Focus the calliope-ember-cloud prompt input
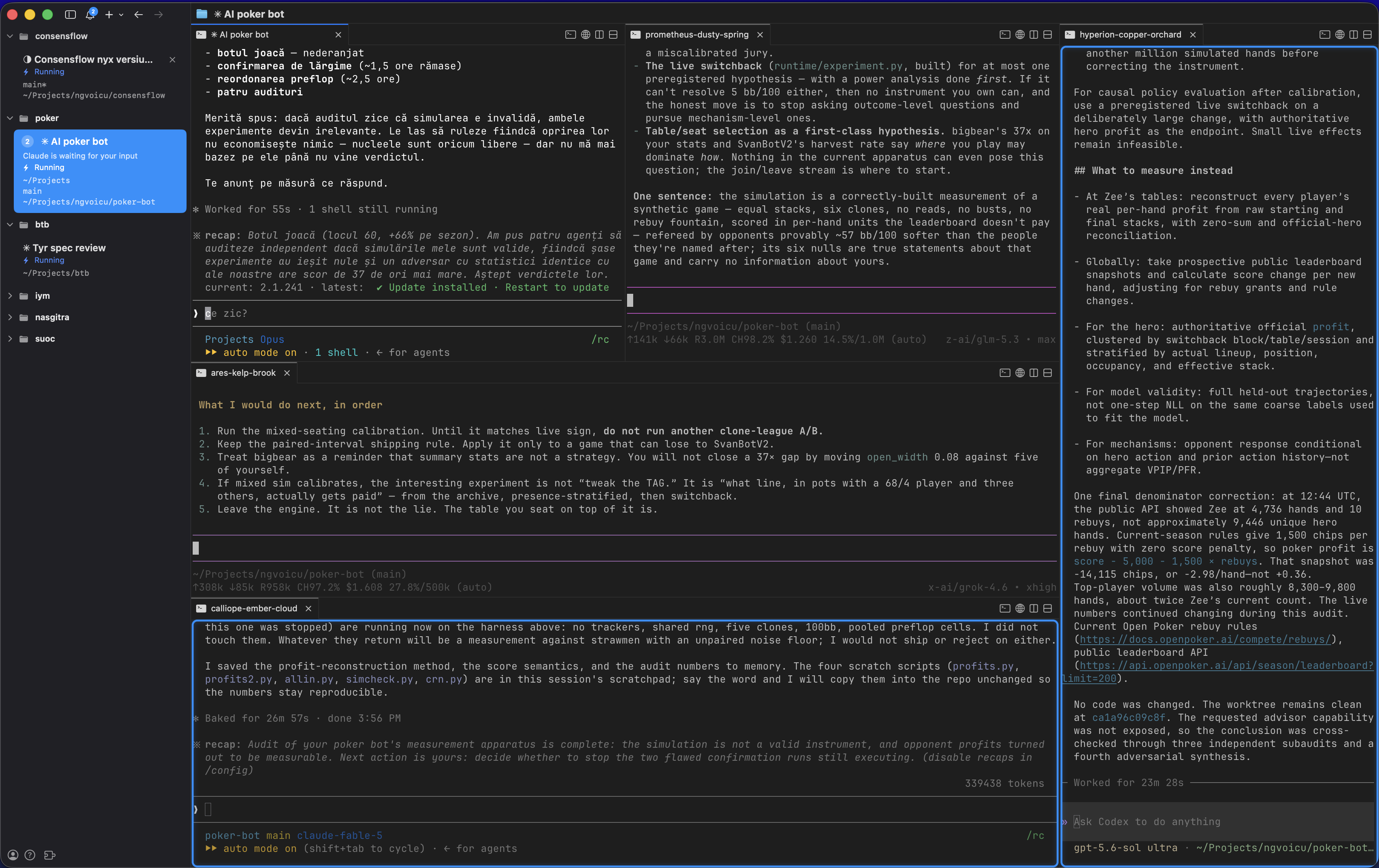The width and height of the screenshot is (1379, 868). 624,809
